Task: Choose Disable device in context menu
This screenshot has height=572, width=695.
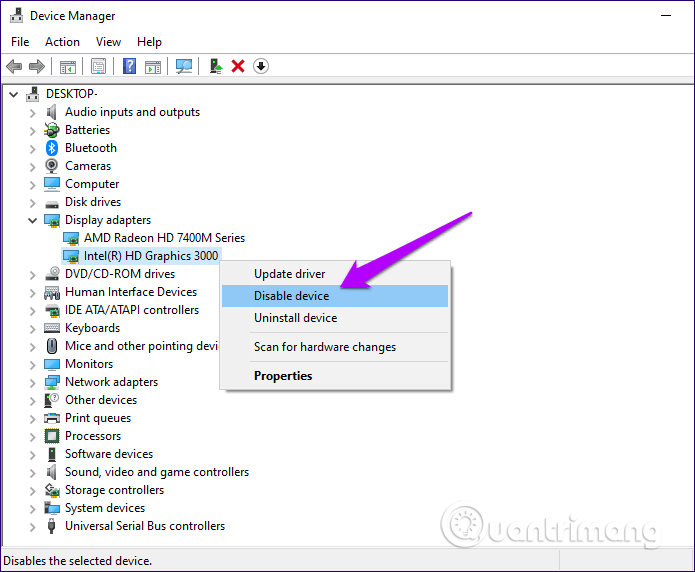Action: click(x=335, y=296)
